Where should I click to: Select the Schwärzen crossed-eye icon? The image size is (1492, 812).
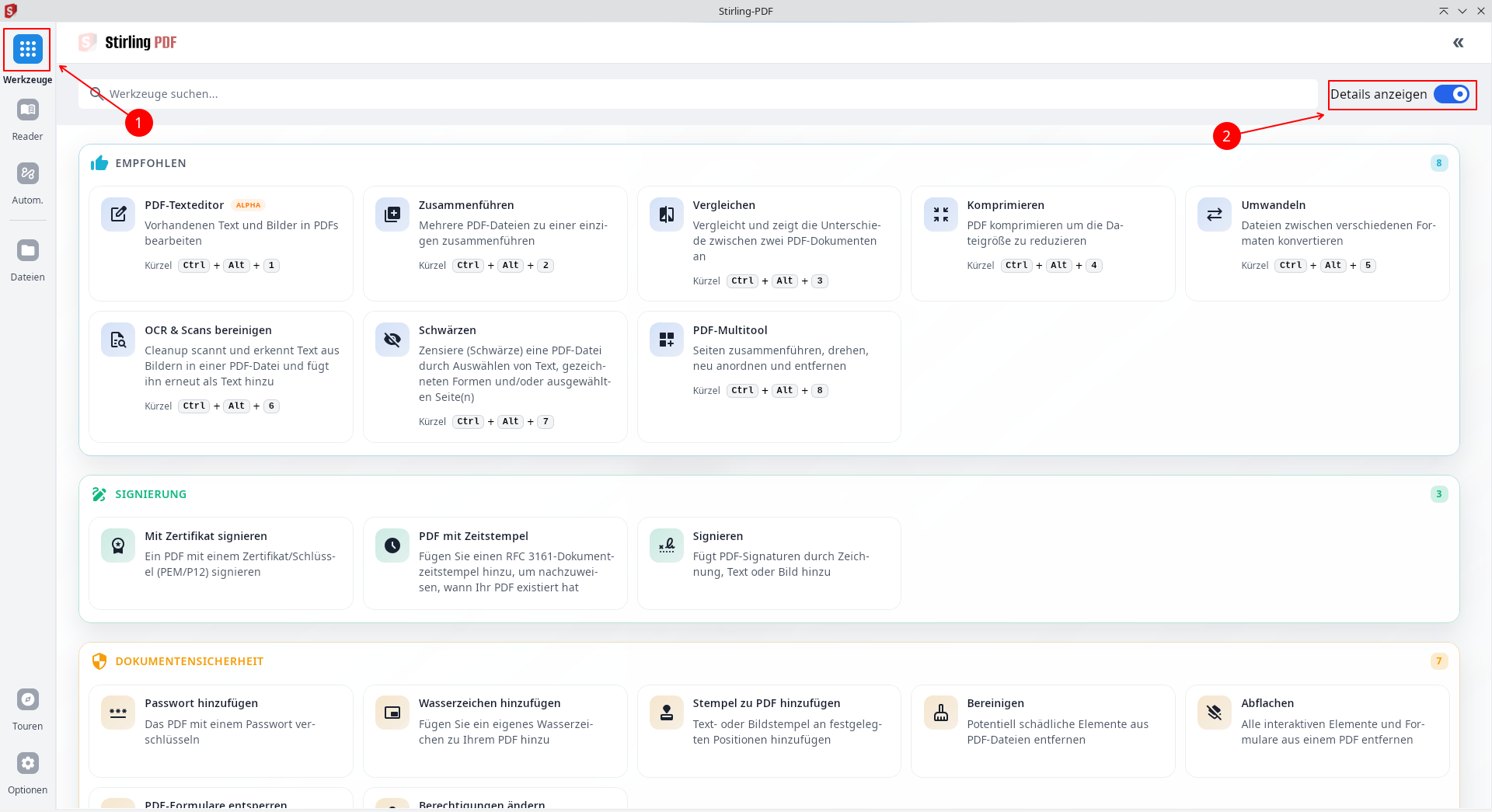(392, 340)
